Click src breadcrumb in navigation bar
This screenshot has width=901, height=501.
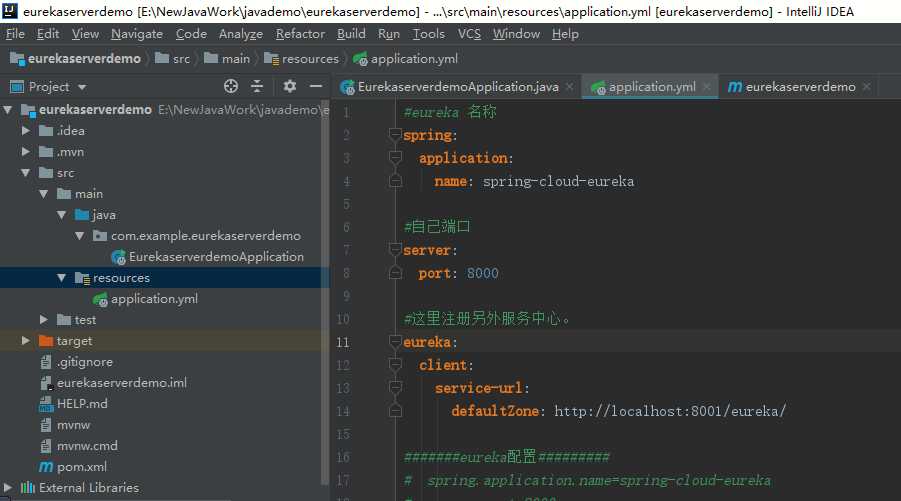(x=173, y=59)
